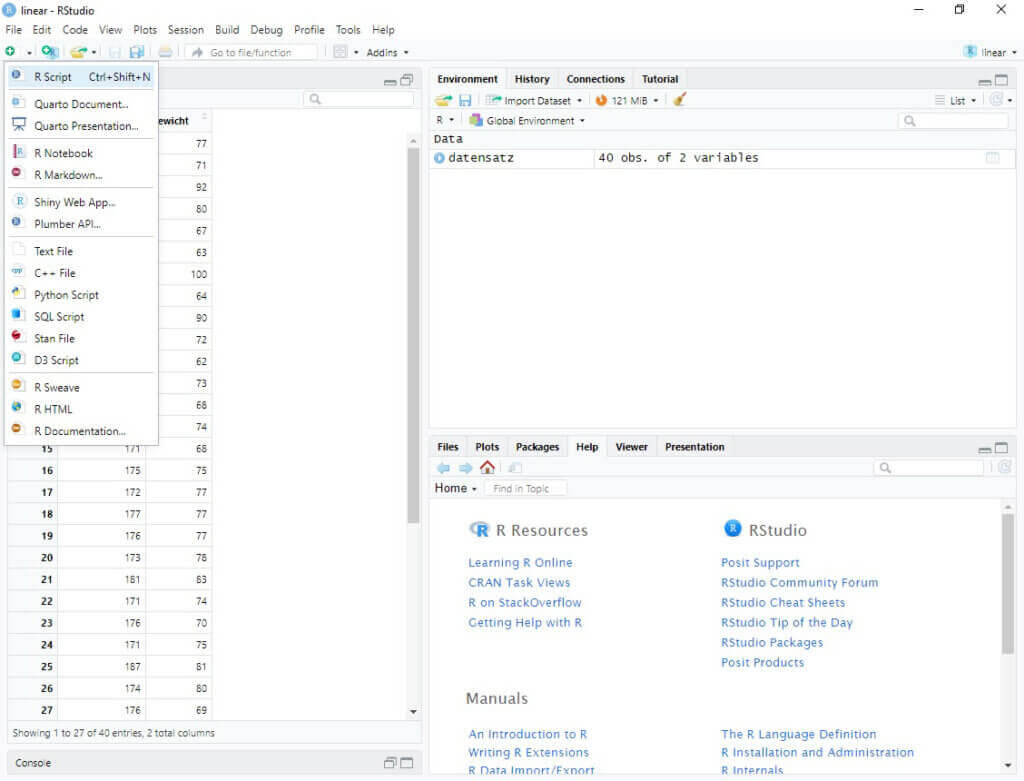Switch to the Connections tab

(595, 78)
